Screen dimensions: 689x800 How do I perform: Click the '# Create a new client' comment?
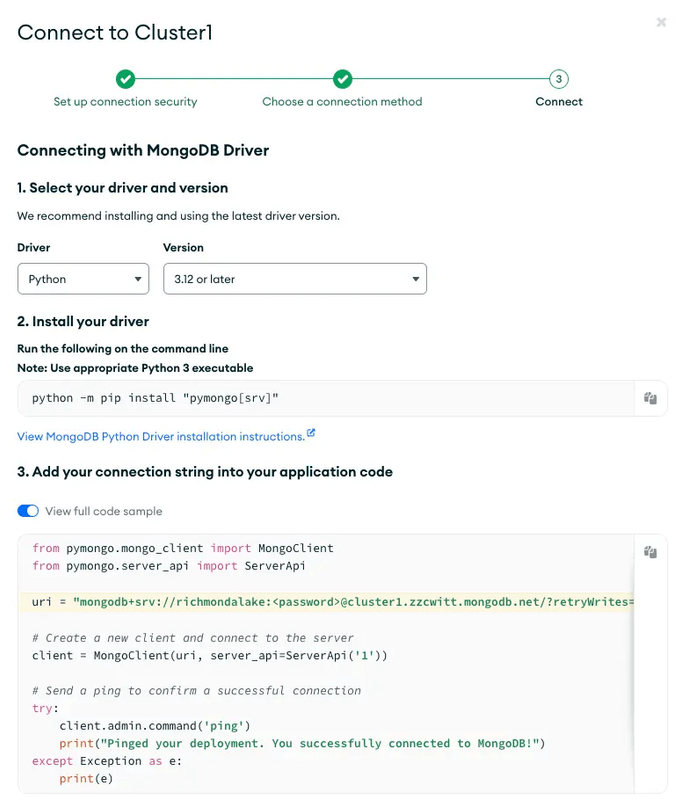click(192, 638)
